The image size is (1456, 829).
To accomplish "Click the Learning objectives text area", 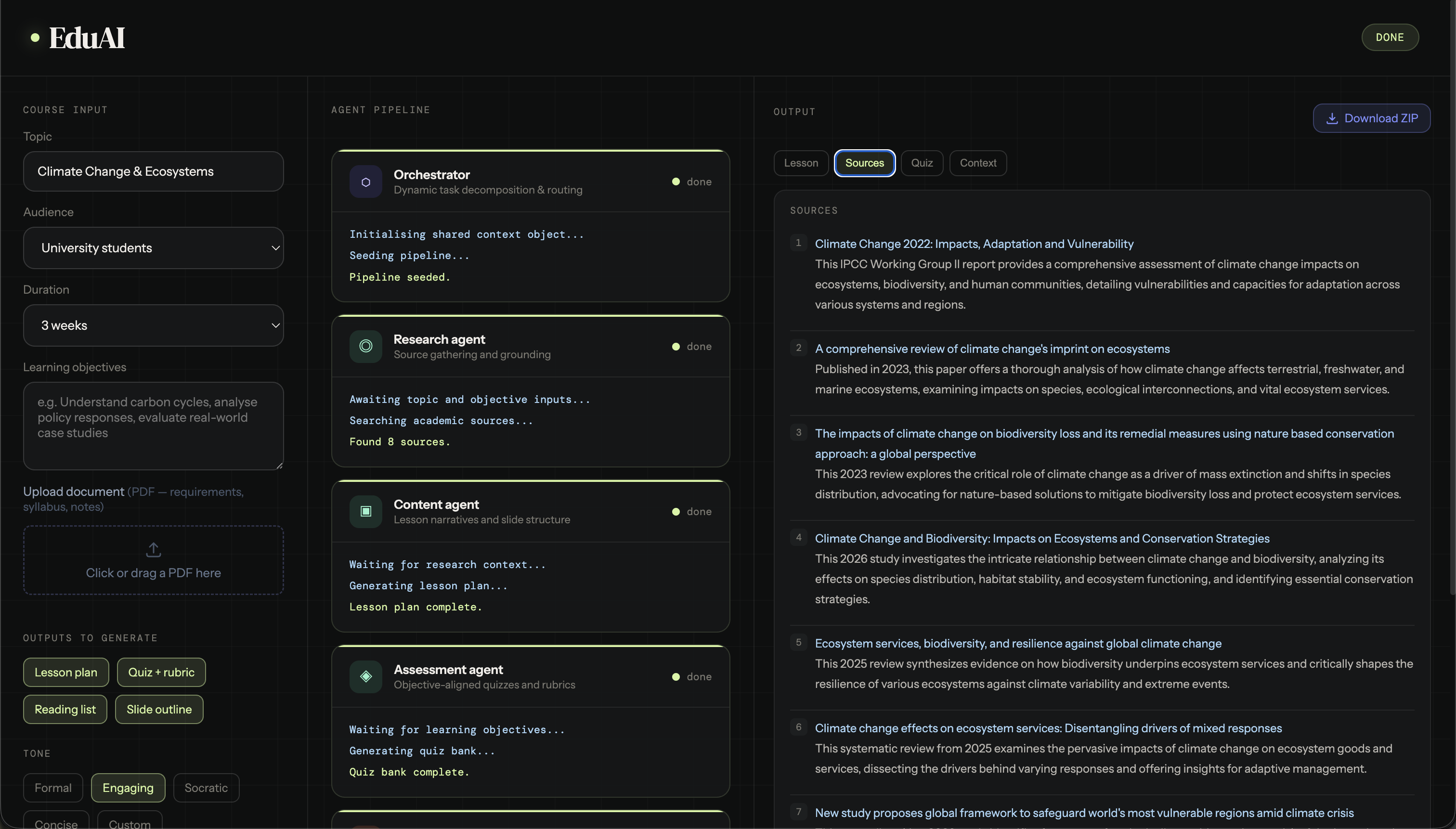I will 153,425.
